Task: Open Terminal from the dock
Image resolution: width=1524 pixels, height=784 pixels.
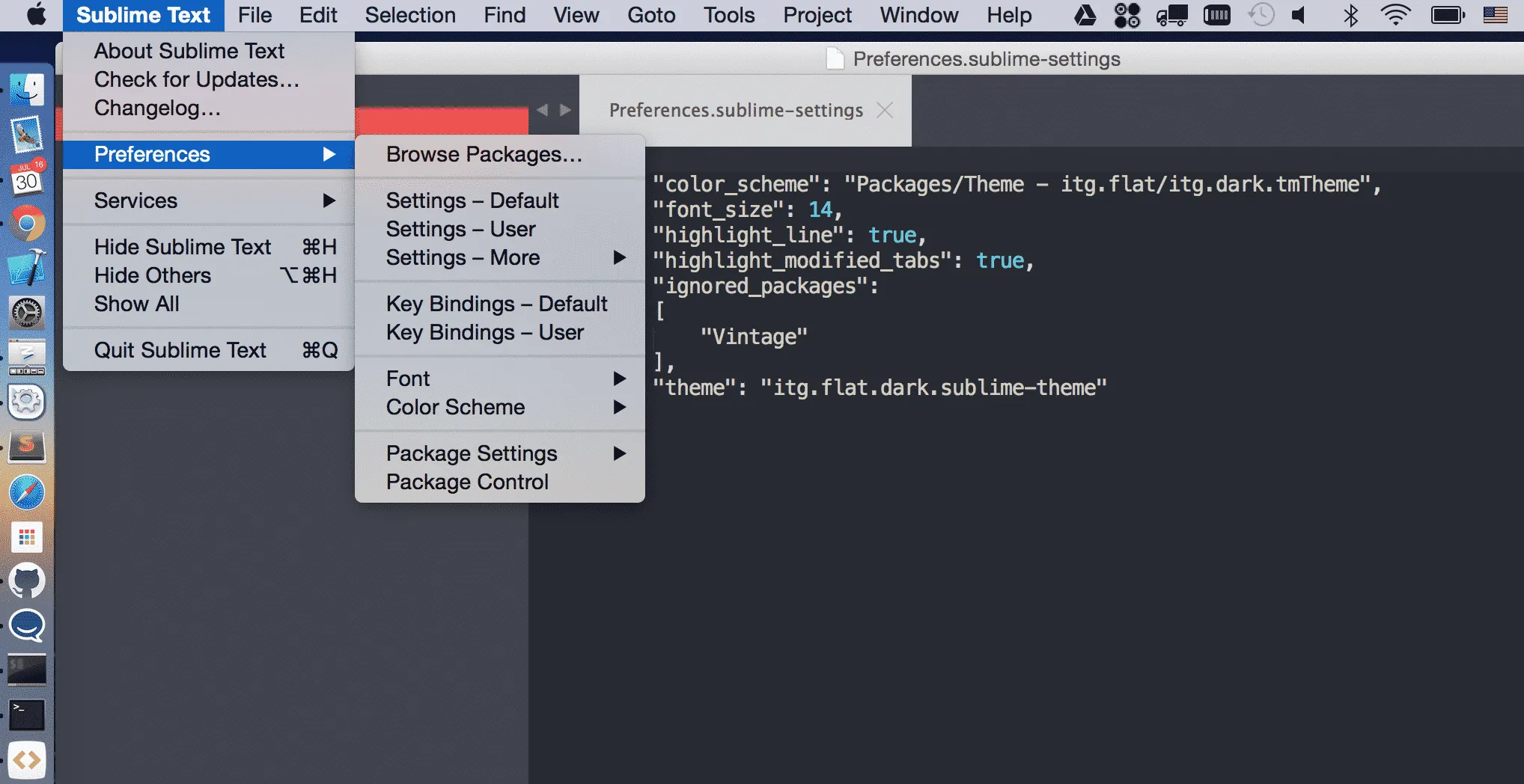Action: point(27,715)
